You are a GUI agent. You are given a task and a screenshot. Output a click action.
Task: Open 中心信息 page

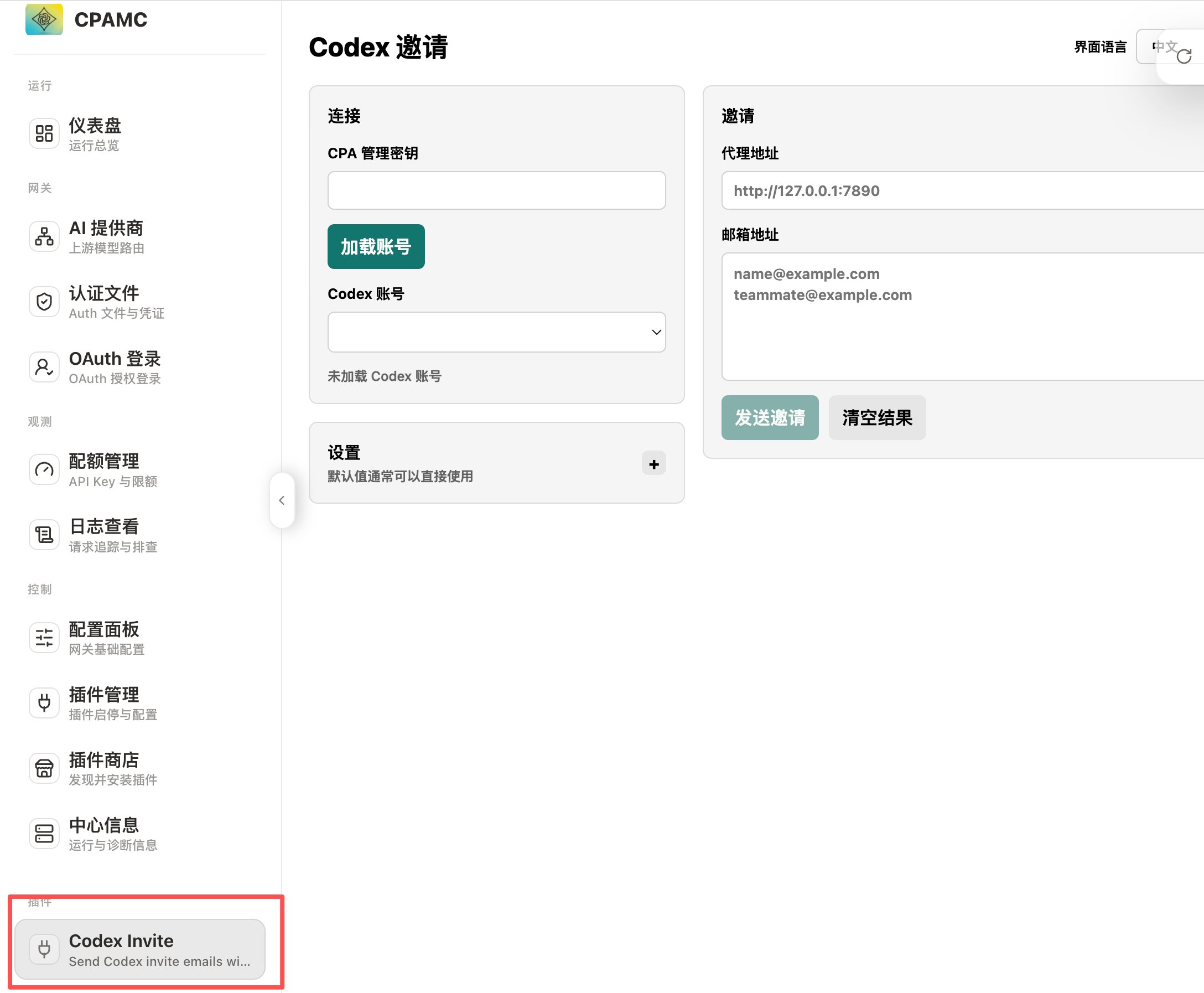[x=139, y=833]
